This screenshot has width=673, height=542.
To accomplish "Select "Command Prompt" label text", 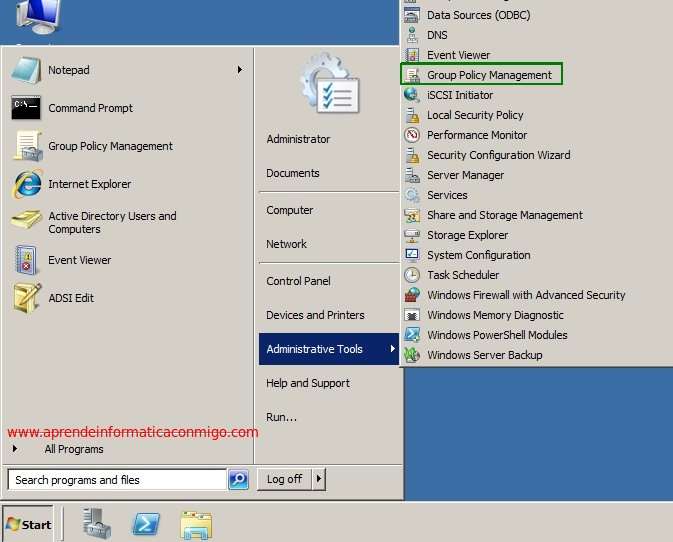I will point(90,108).
